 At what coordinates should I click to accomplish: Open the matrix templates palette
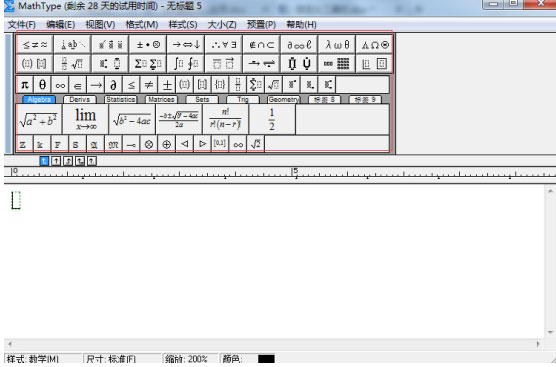(337, 64)
